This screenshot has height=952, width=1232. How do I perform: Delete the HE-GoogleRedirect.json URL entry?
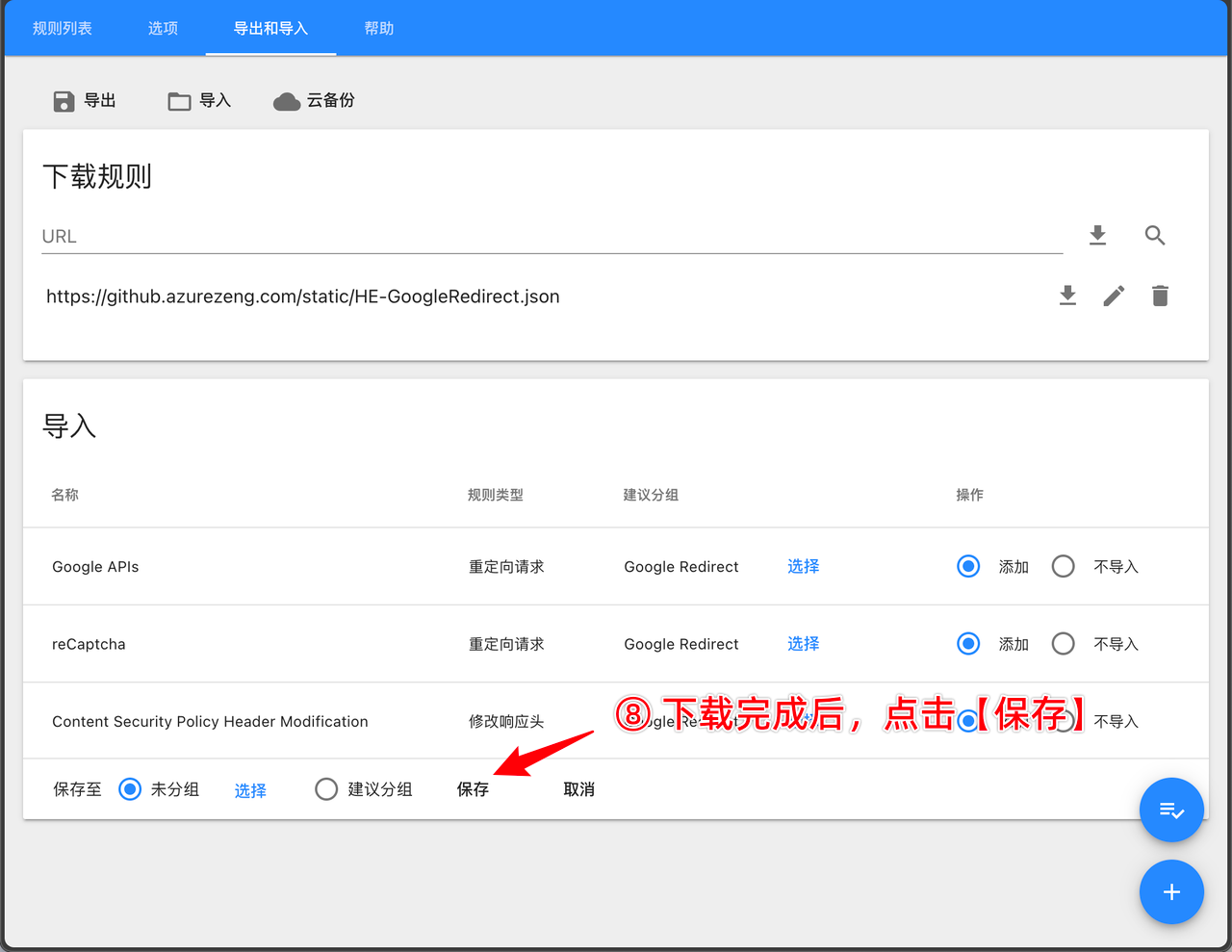coord(1160,296)
